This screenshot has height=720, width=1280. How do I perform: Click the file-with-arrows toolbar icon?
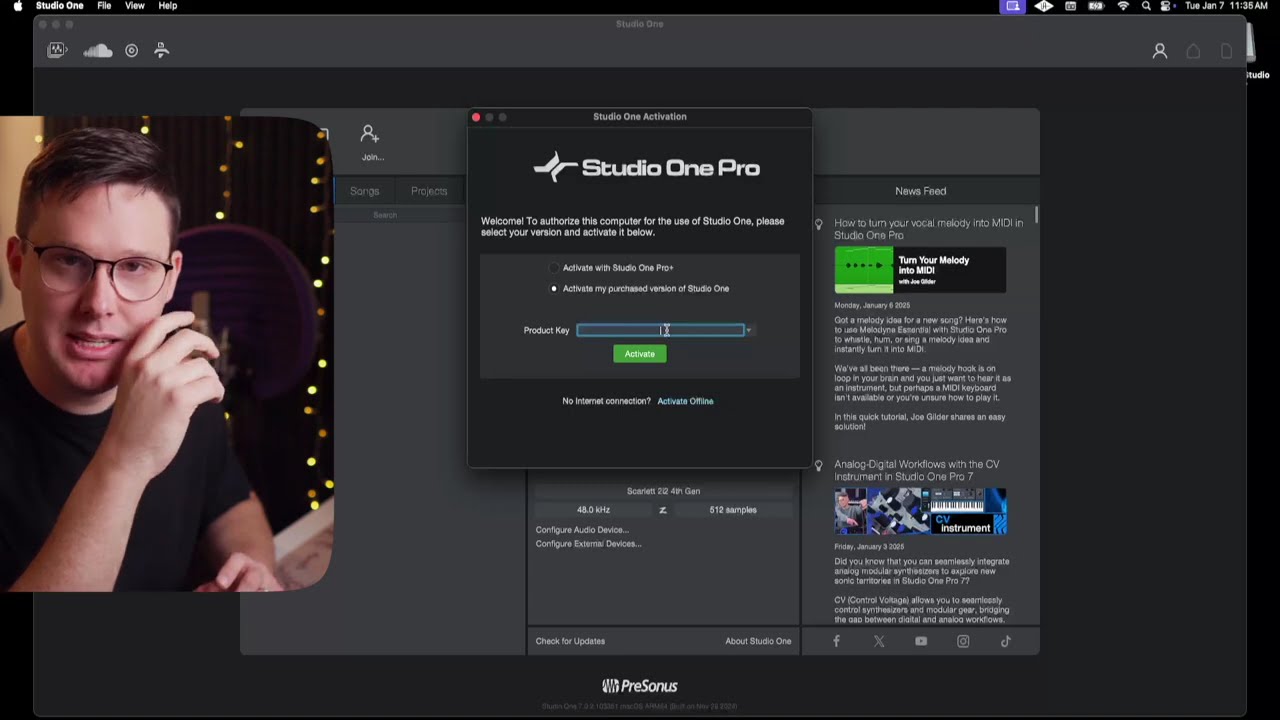tap(161, 50)
